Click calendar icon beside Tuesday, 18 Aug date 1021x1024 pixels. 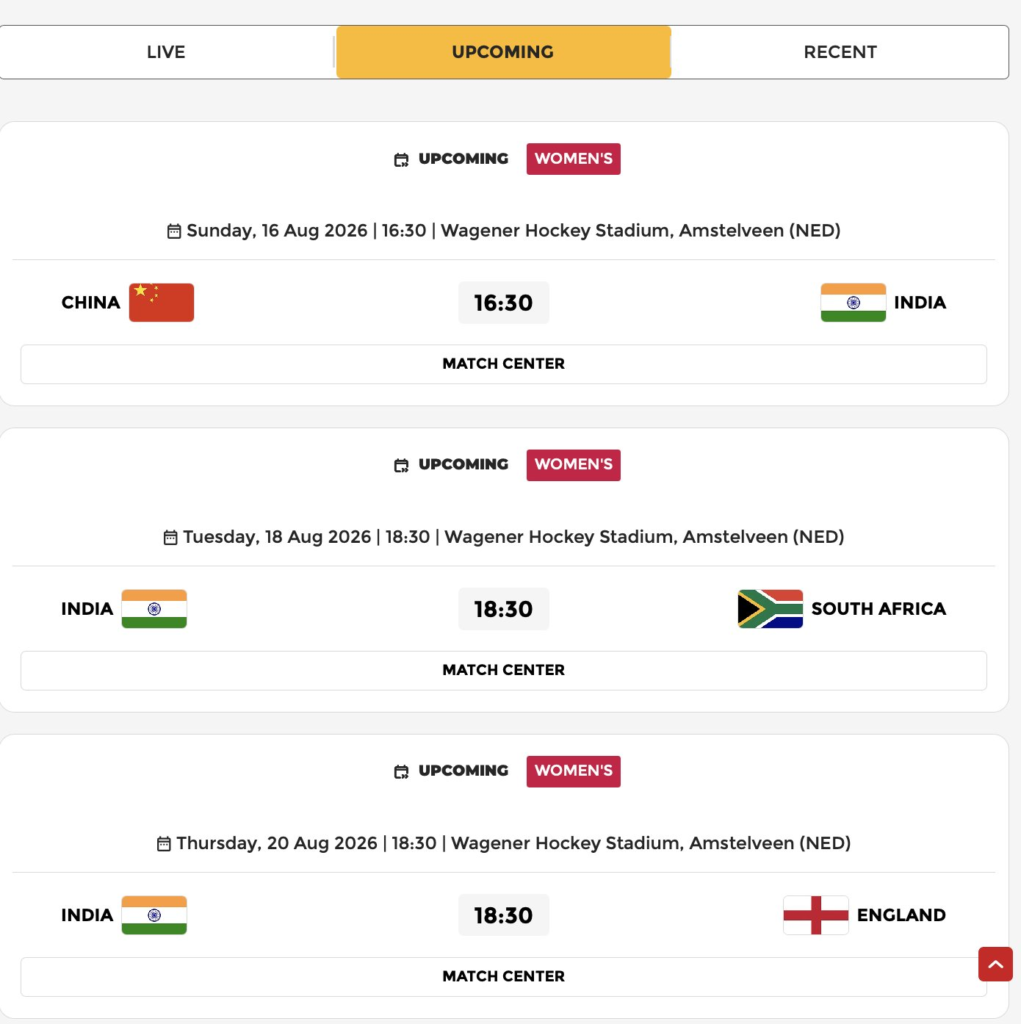(x=171, y=538)
